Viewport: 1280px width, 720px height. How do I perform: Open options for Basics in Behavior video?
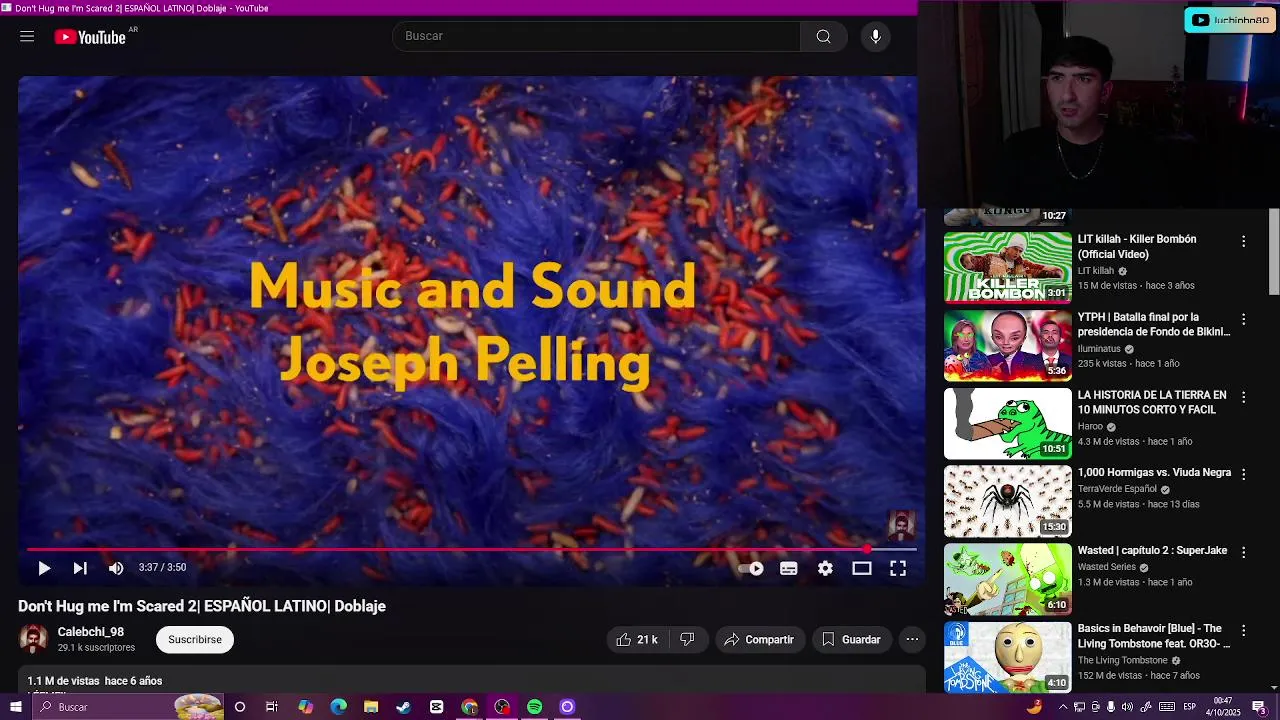1243,631
